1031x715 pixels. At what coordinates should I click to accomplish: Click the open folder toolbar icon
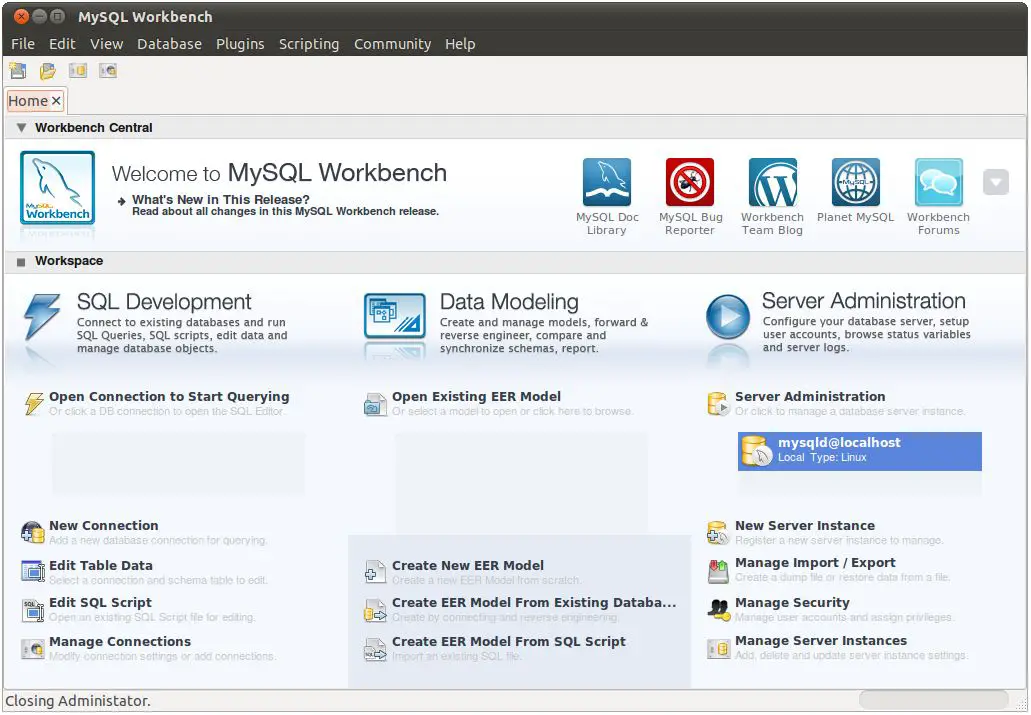(48, 71)
